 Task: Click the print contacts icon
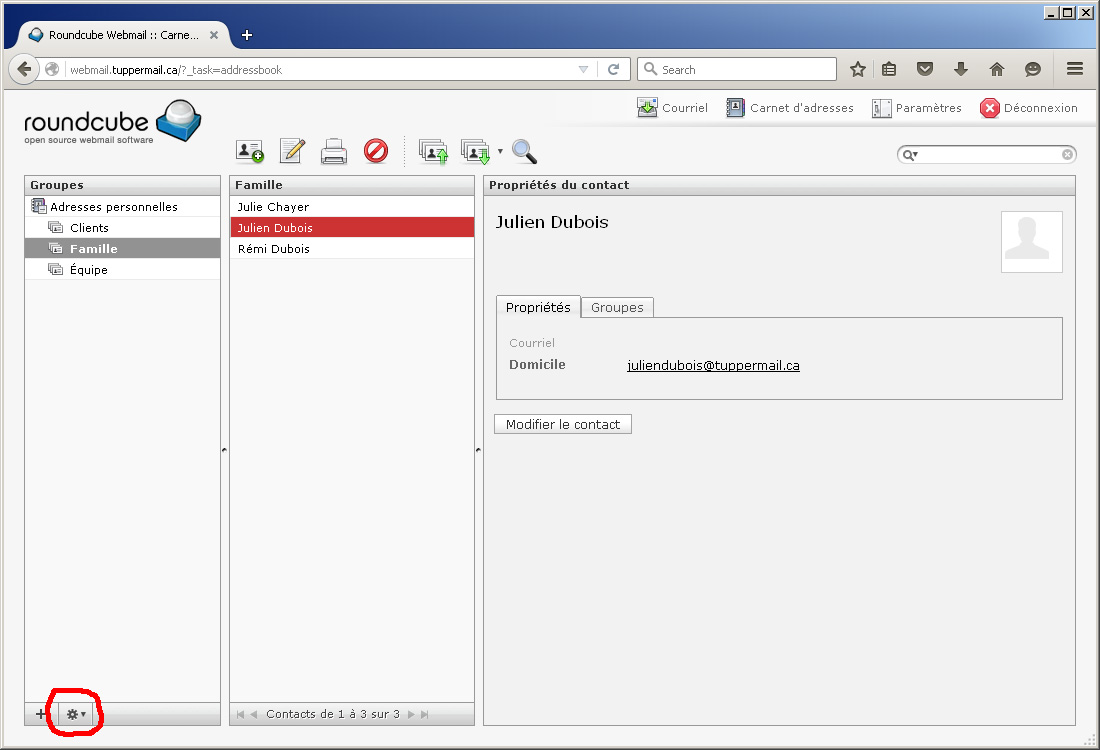[334, 151]
